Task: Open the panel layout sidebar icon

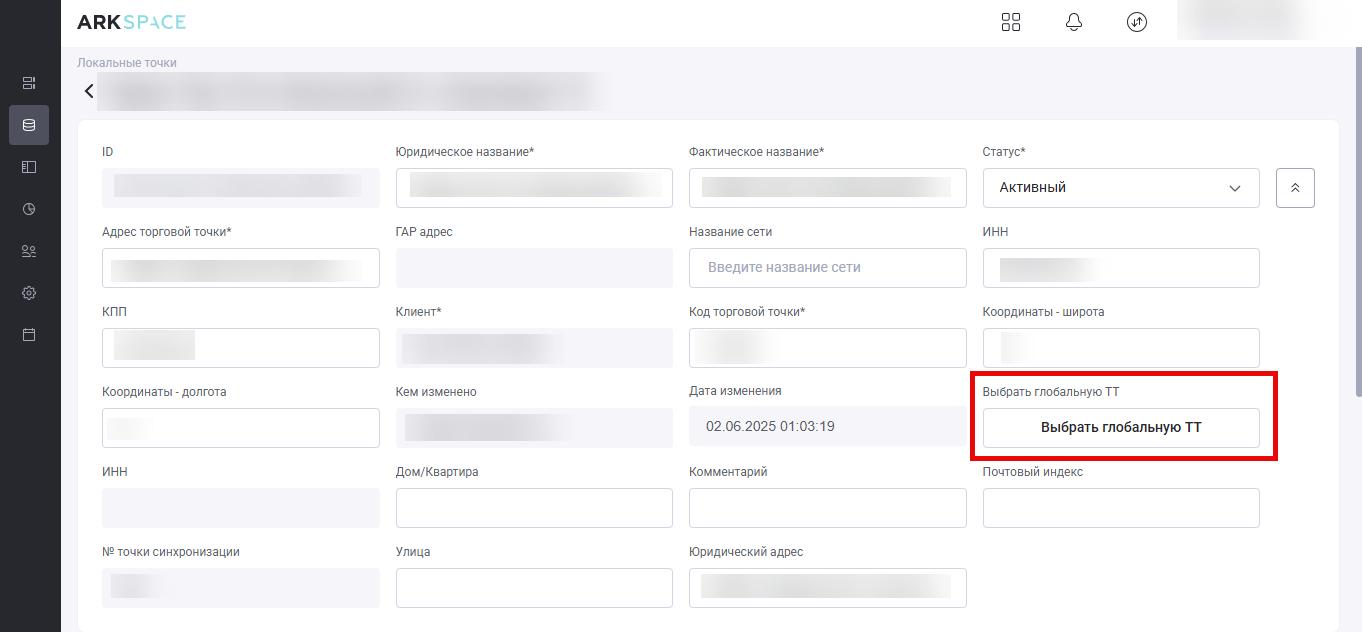Action: pos(29,167)
